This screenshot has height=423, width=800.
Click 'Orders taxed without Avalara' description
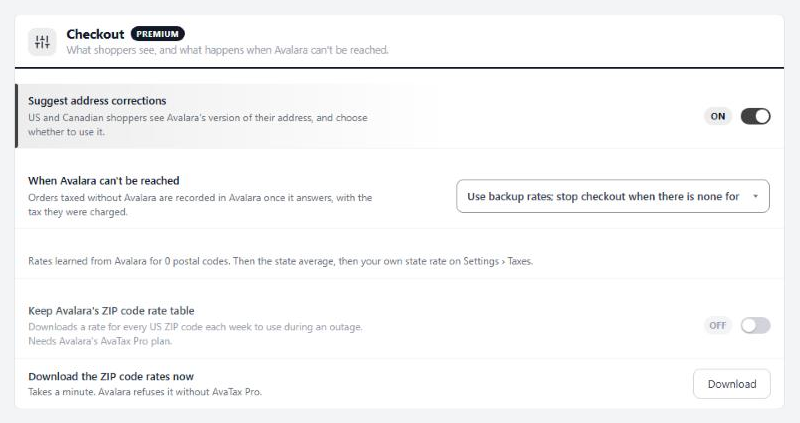pos(200,205)
